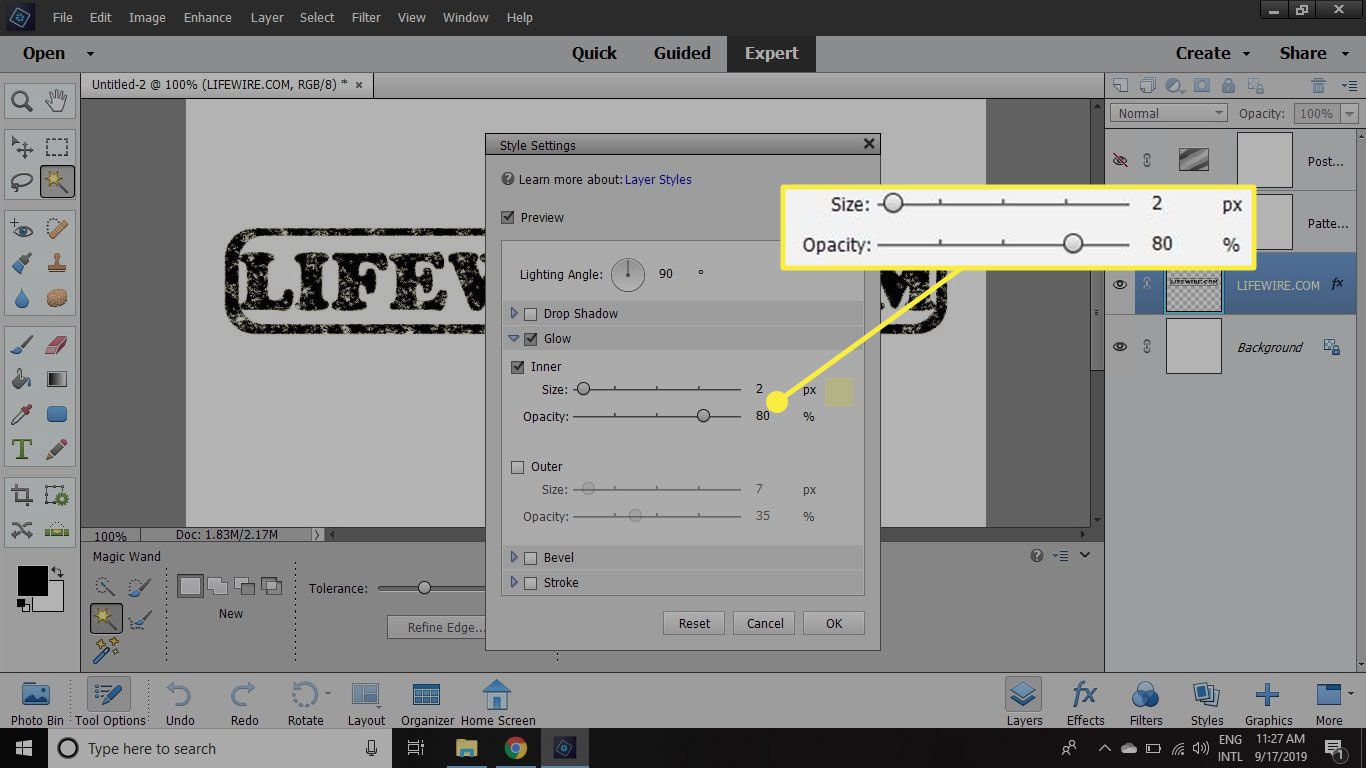The height and width of the screenshot is (768, 1366).
Task: Select the Type tool
Action: (22, 448)
